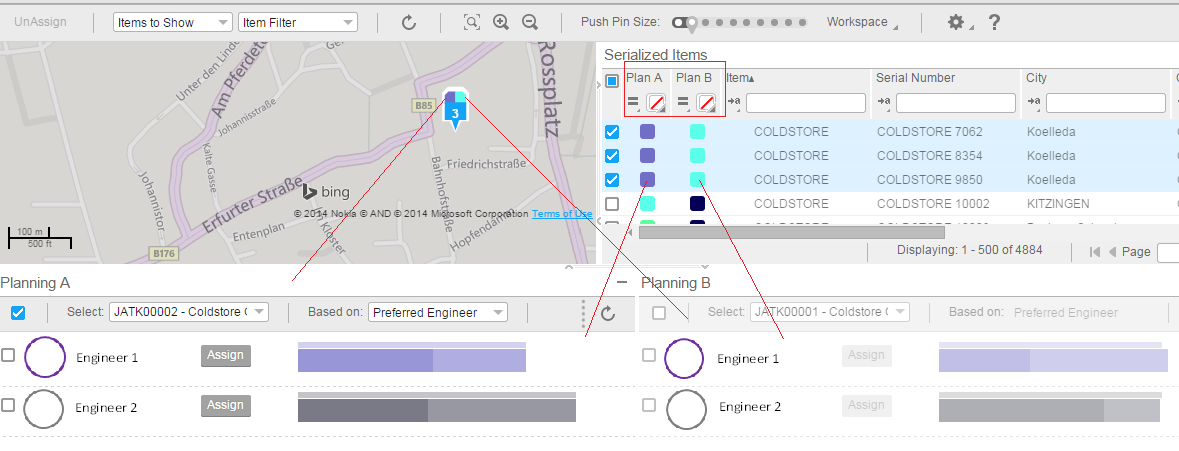Click the map refresh icon in toolbar

click(x=409, y=22)
